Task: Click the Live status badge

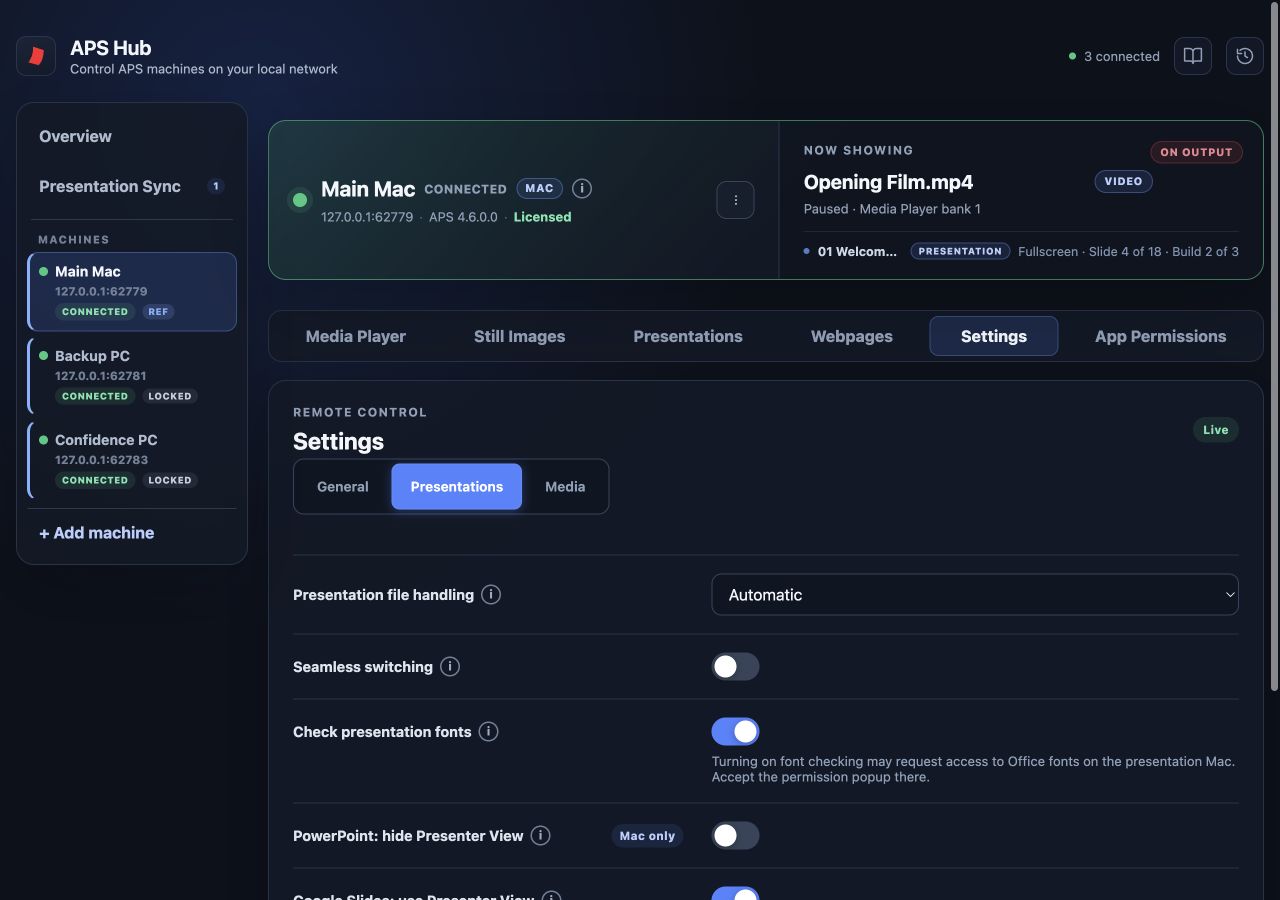Action: click(x=1216, y=430)
